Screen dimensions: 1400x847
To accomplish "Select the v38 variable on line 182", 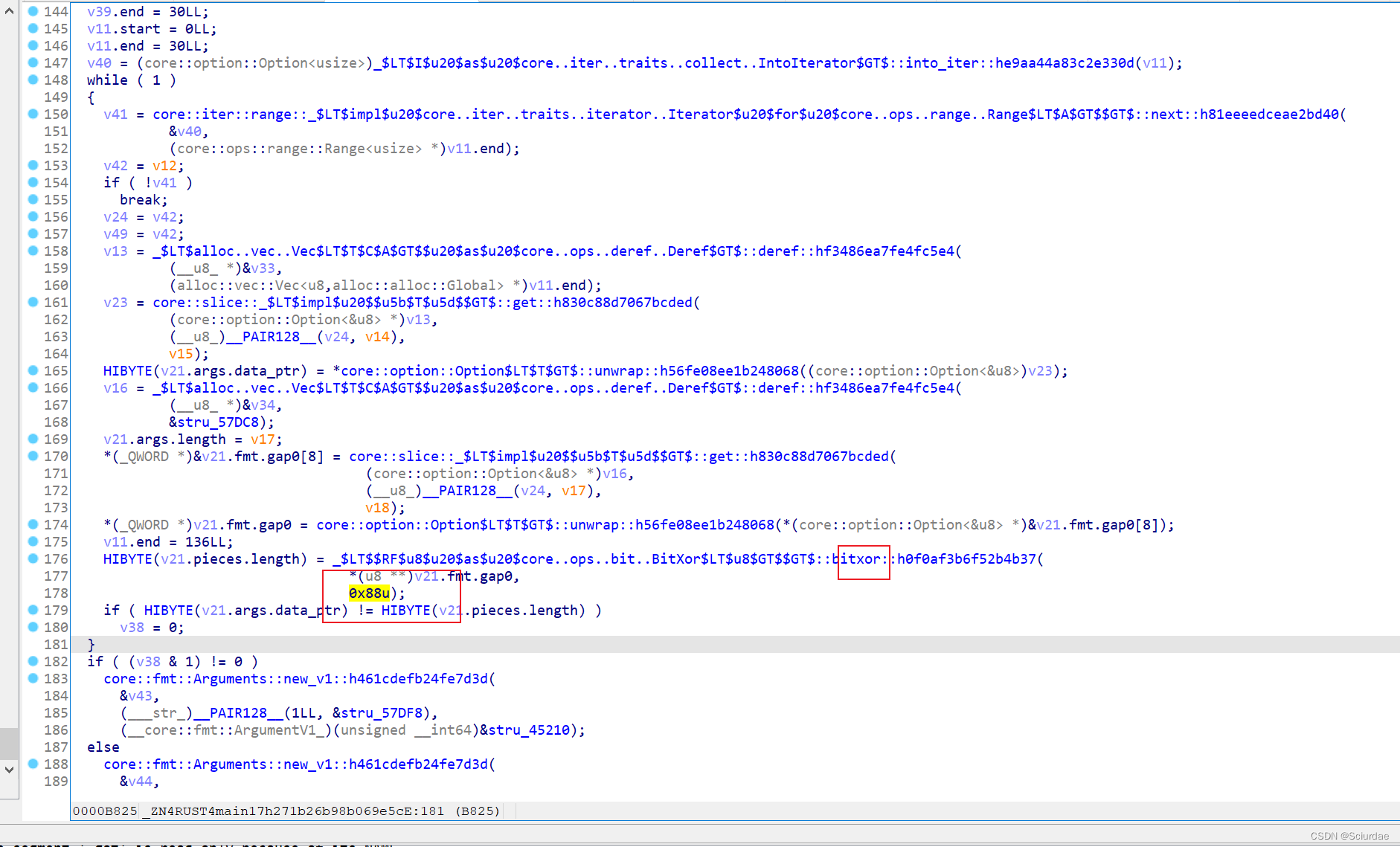I will (148, 661).
